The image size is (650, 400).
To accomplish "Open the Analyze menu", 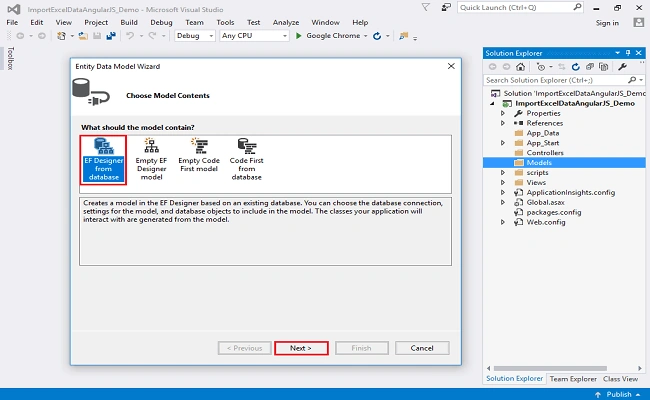I will pyautogui.click(x=286, y=22).
